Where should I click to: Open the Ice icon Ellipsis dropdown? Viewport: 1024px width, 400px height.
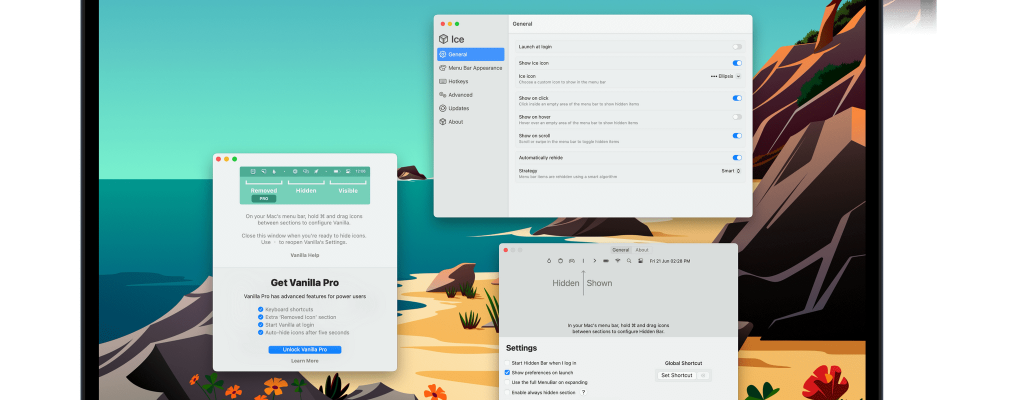coord(726,76)
